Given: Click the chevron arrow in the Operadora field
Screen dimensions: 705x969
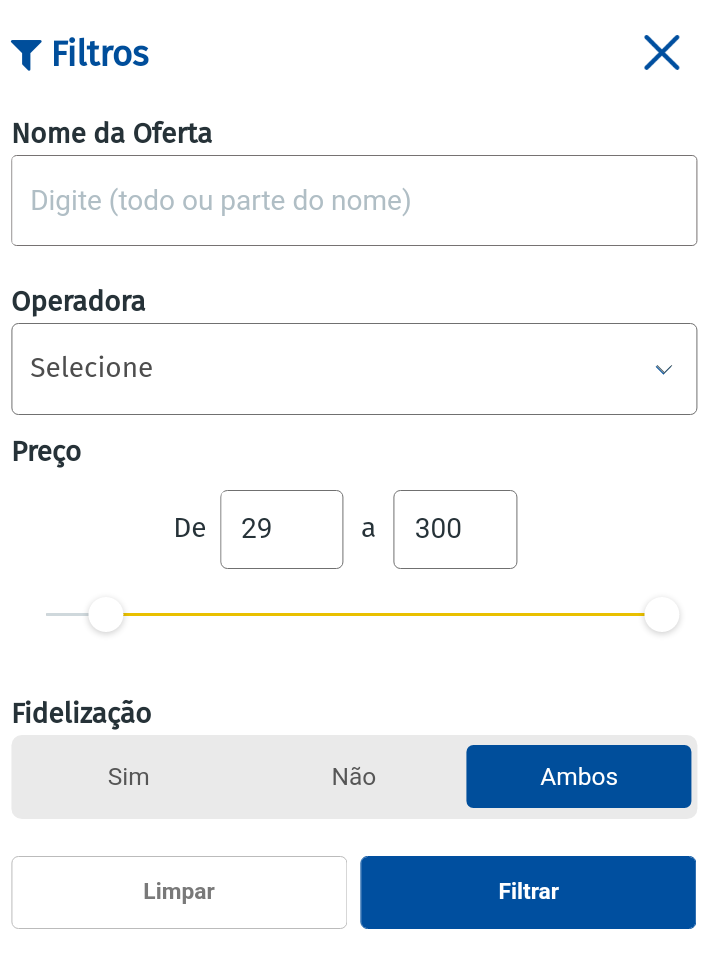Looking at the screenshot, I should coord(664,370).
